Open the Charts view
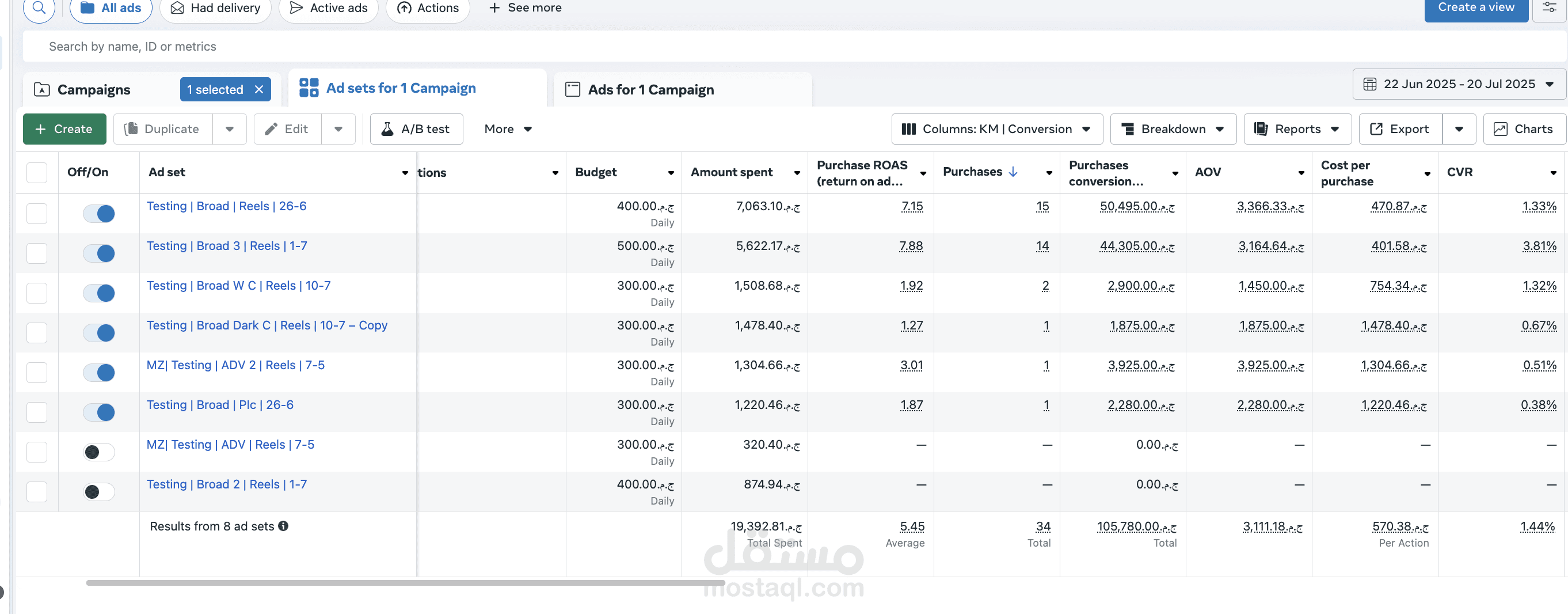 pyautogui.click(x=1524, y=129)
